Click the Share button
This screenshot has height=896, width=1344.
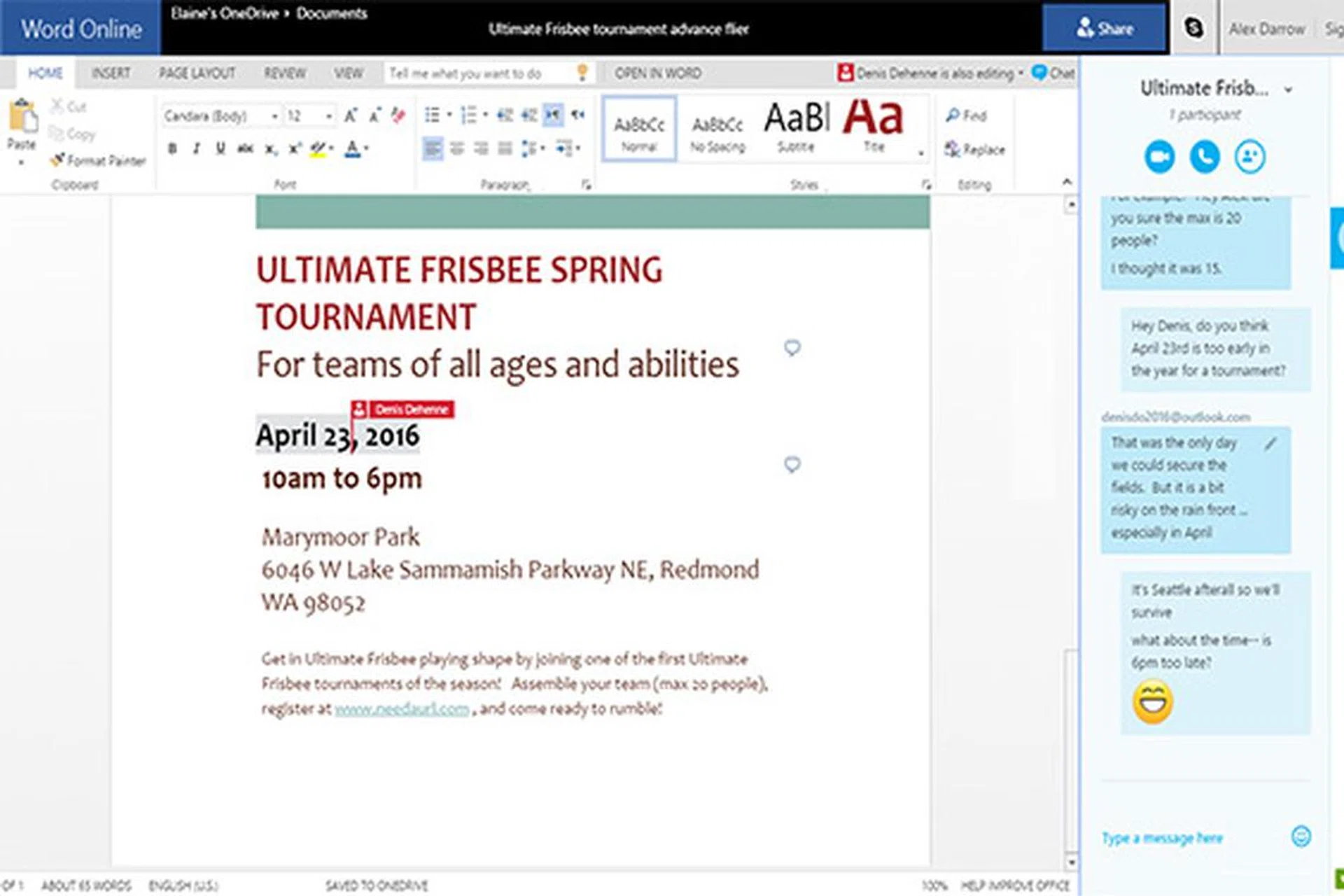tap(1105, 29)
